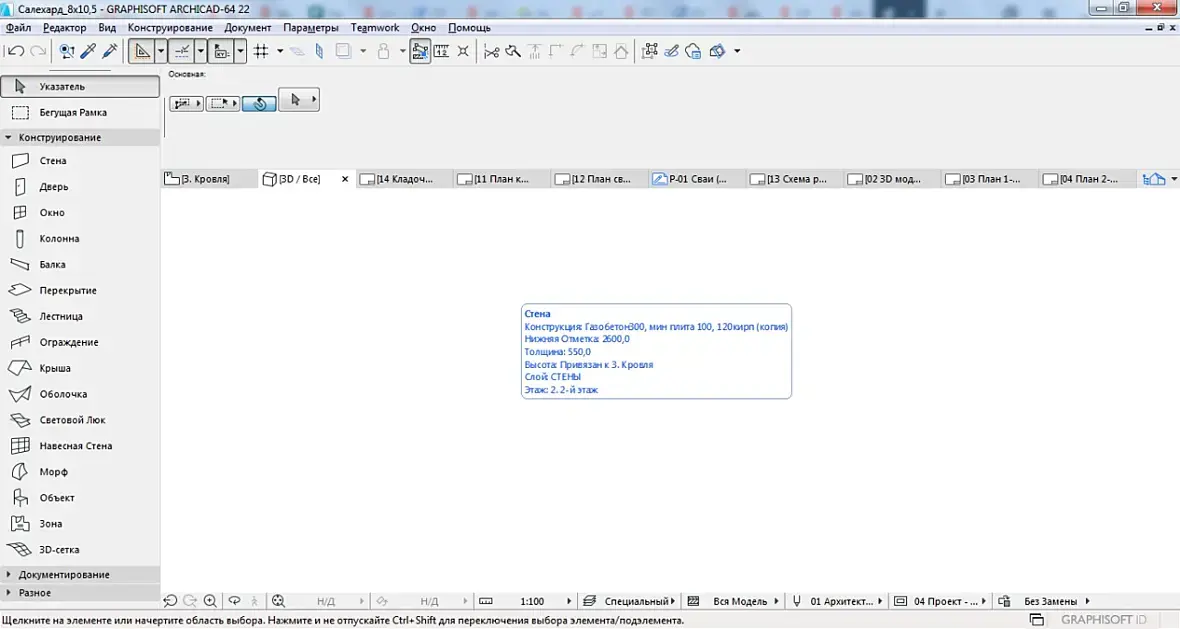Screen dimensions: 1180x629
Task: Select the 3D-сетка mesh tool
Action: tap(80, 550)
